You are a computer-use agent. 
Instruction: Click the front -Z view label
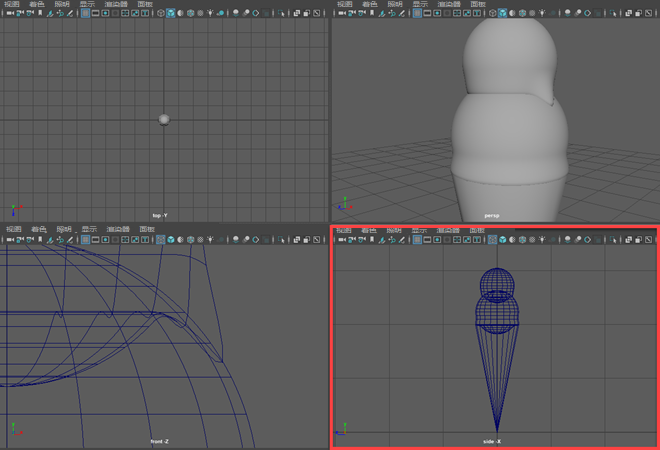[160, 442]
